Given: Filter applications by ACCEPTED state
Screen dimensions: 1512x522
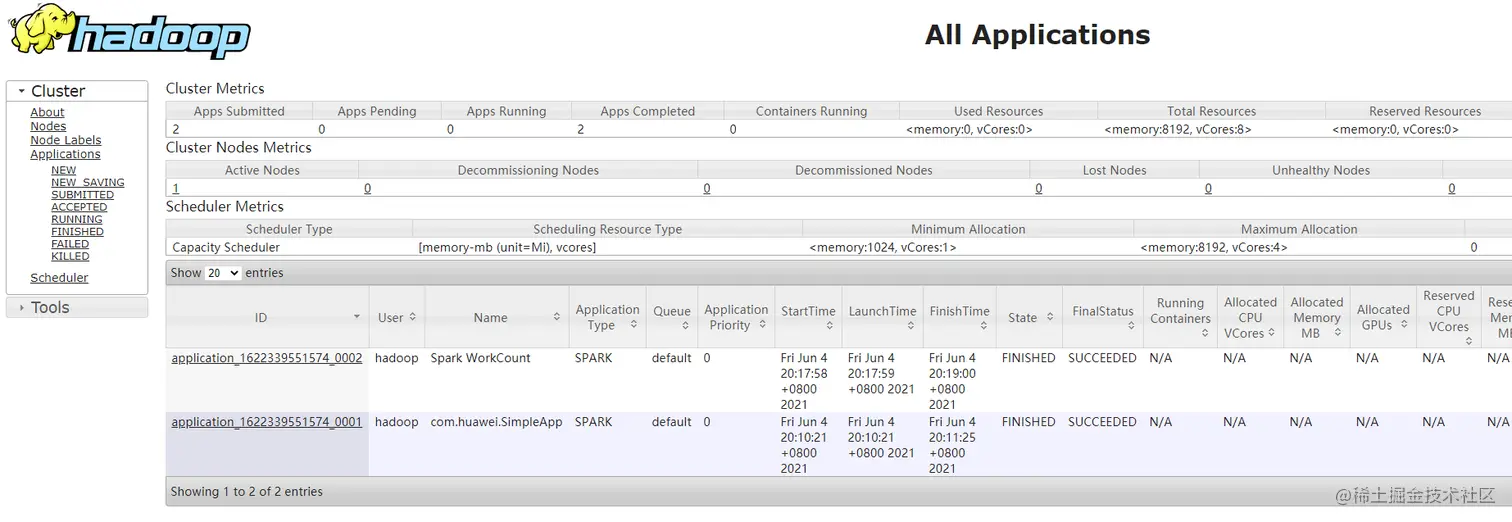Looking at the screenshot, I should click(x=79, y=208).
